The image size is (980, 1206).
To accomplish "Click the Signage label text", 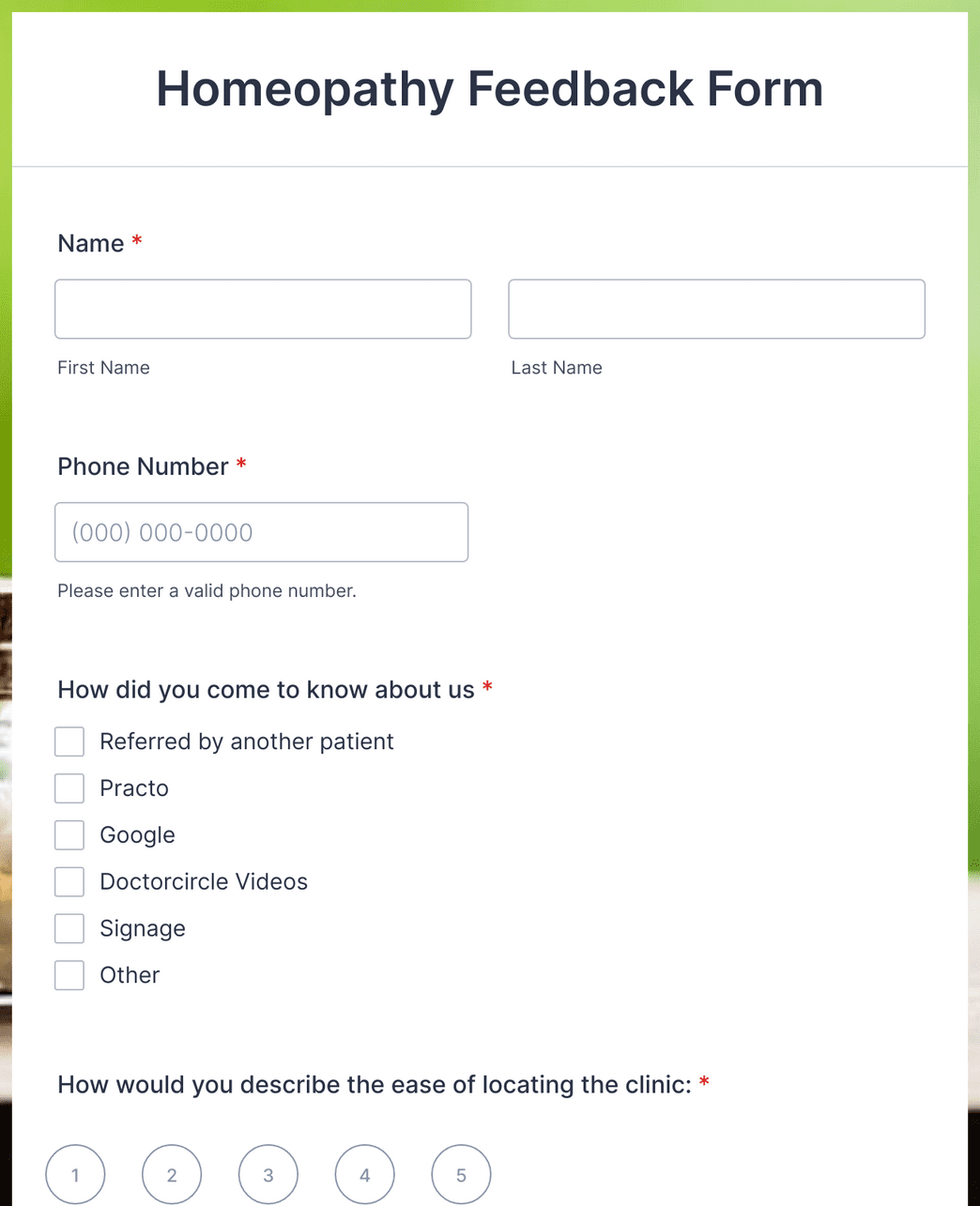I will (143, 929).
